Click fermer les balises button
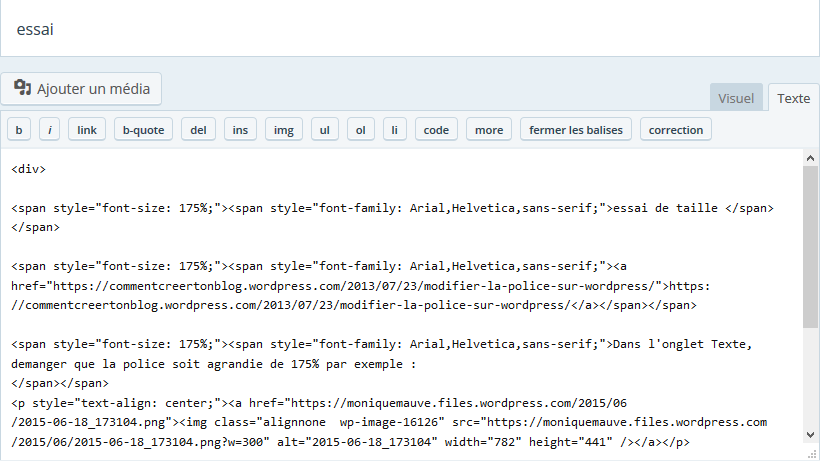 [x=575, y=130]
